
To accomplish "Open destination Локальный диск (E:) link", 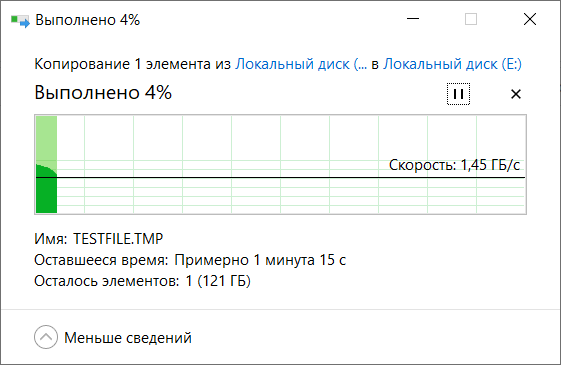I will point(452,64).
